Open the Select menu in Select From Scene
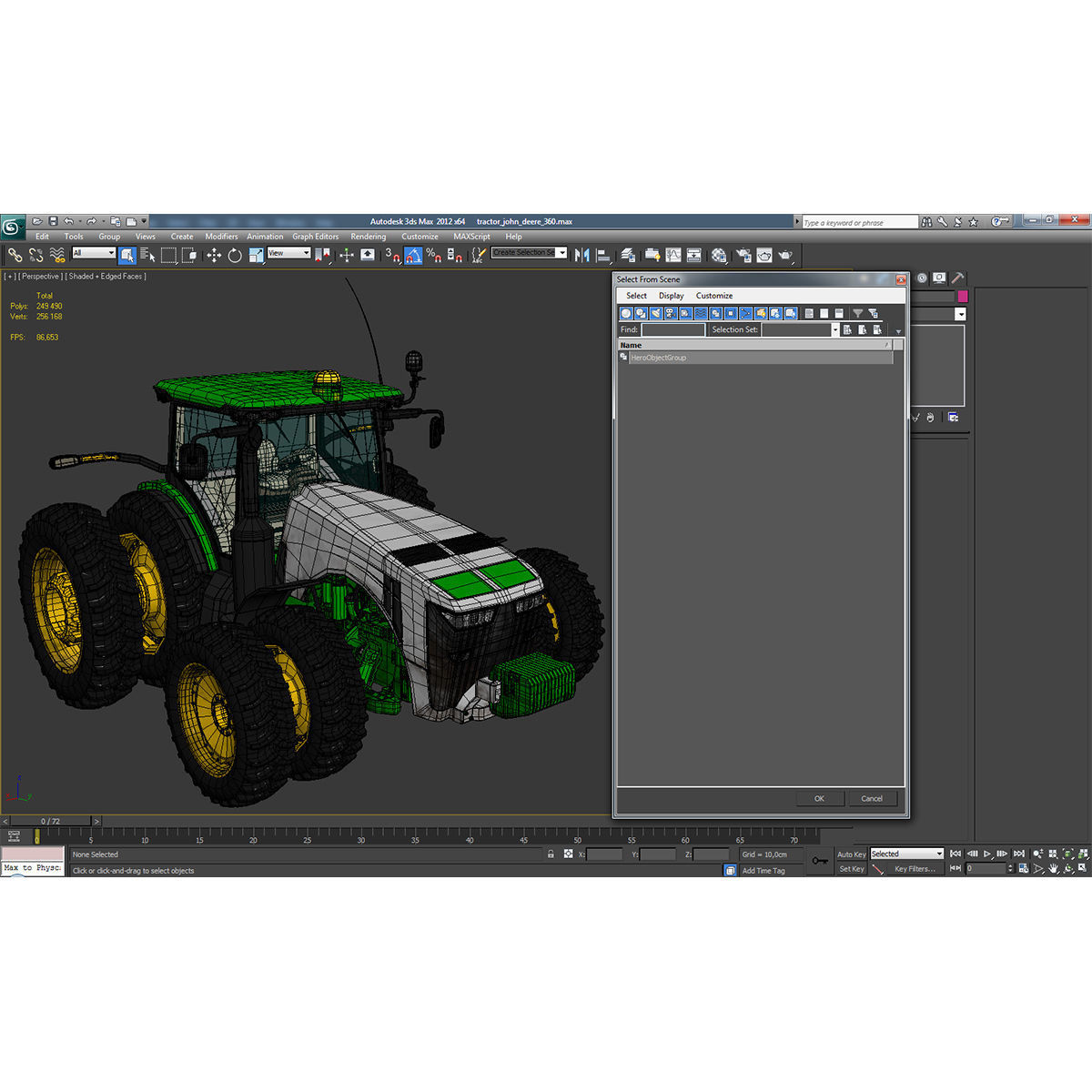Viewport: 1092px width, 1092px height. tap(636, 296)
